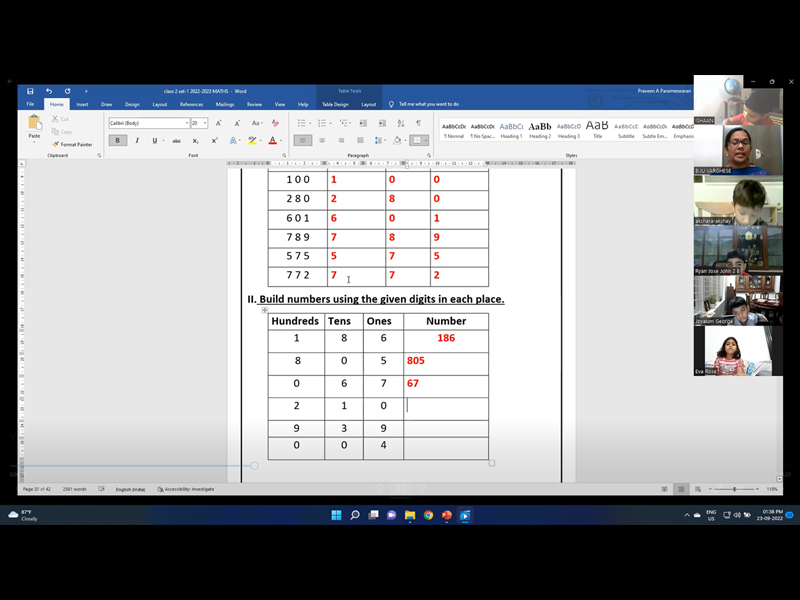Click the Format Painter icon

pyautogui.click(x=55, y=144)
